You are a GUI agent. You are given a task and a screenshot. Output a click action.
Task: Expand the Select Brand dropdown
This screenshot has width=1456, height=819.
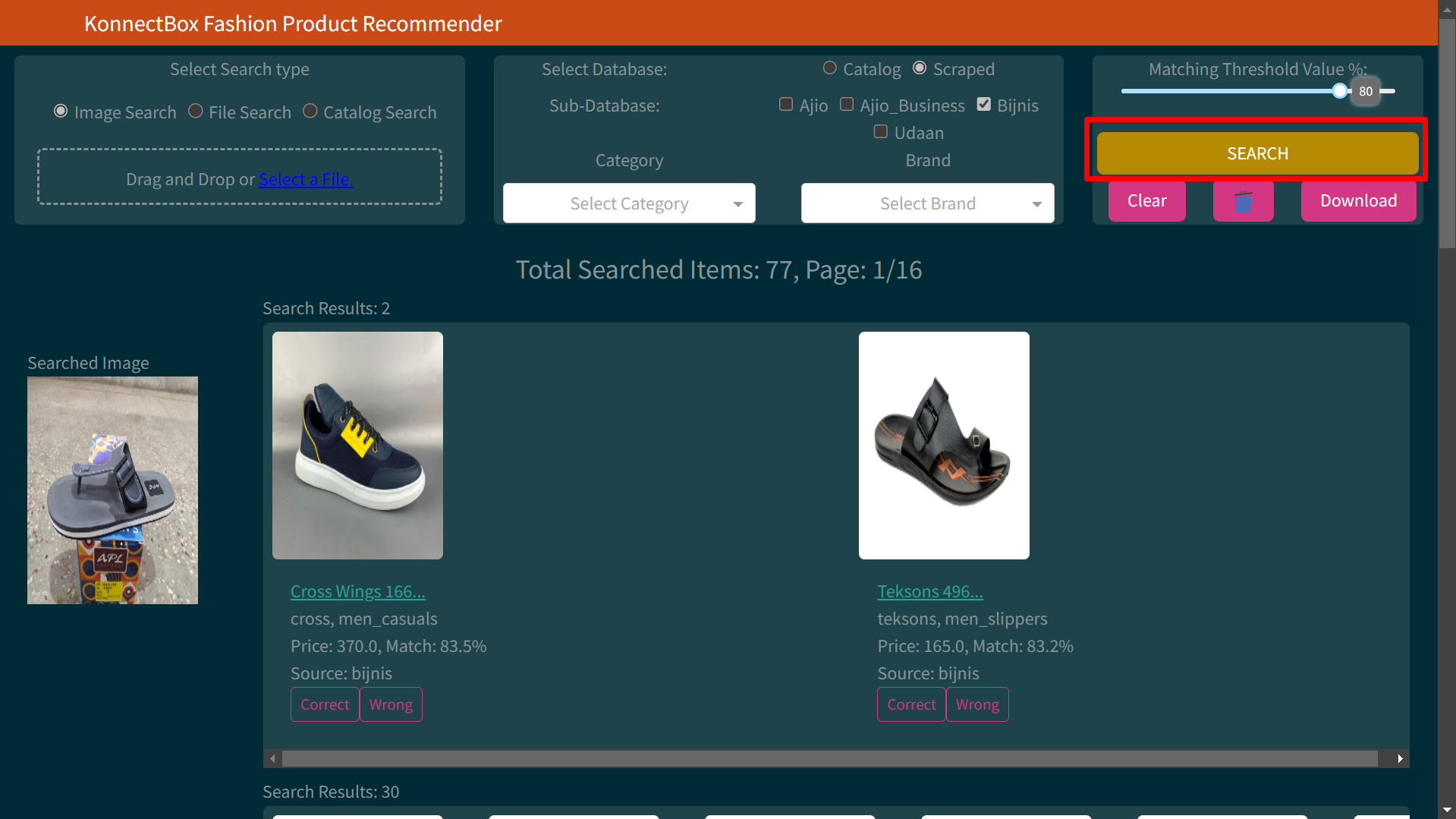tap(927, 203)
